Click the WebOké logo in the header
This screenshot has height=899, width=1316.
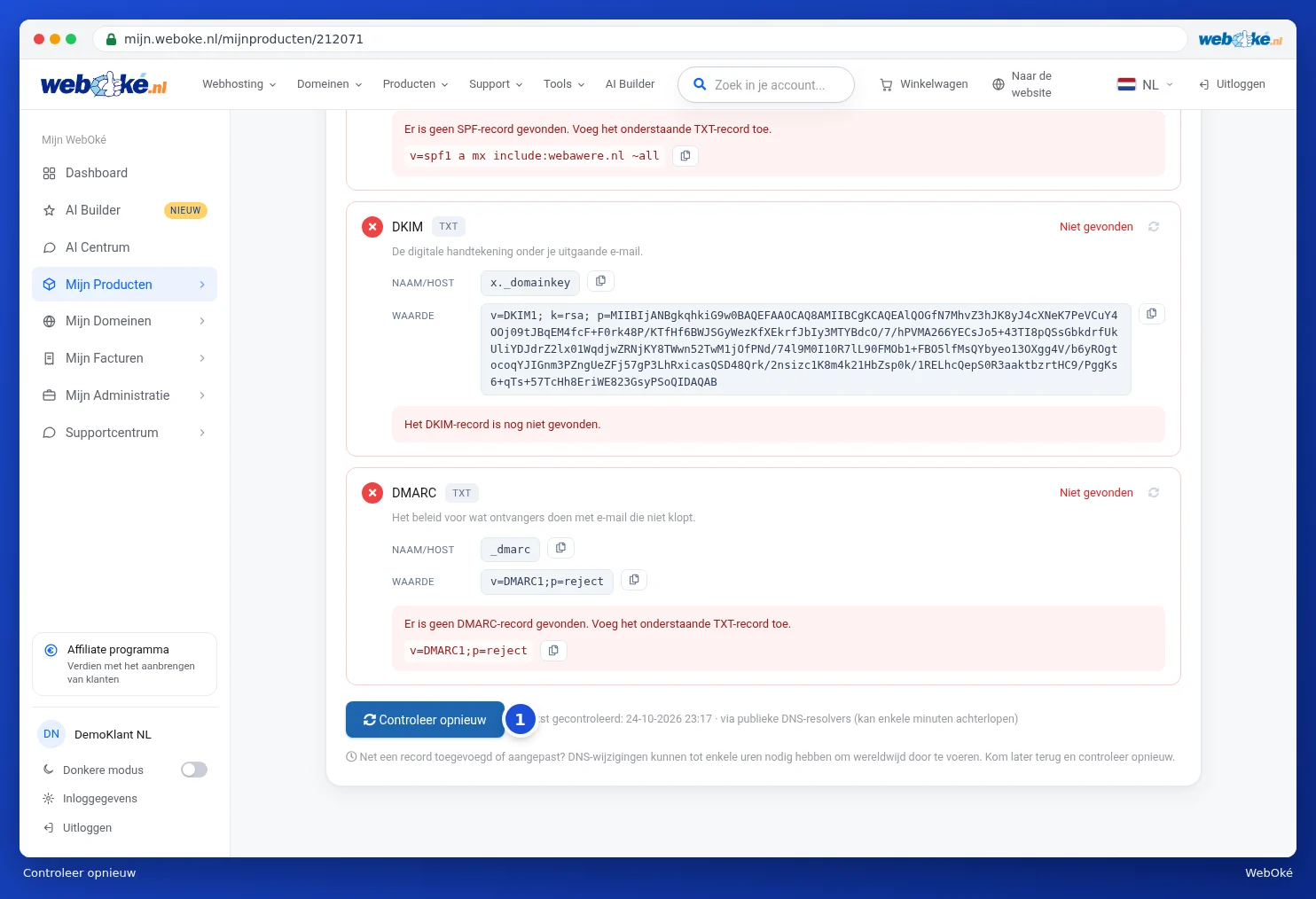[104, 84]
